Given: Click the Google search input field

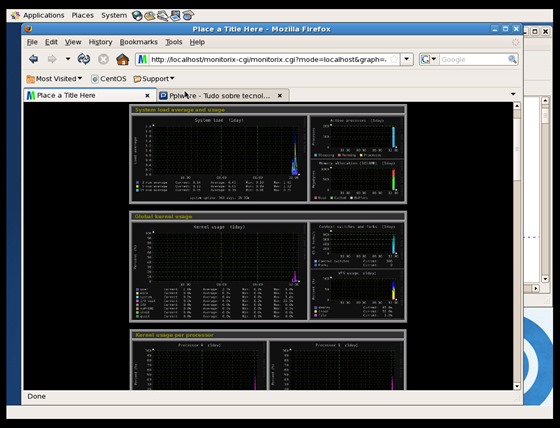Looking at the screenshot, I should [473, 59].
